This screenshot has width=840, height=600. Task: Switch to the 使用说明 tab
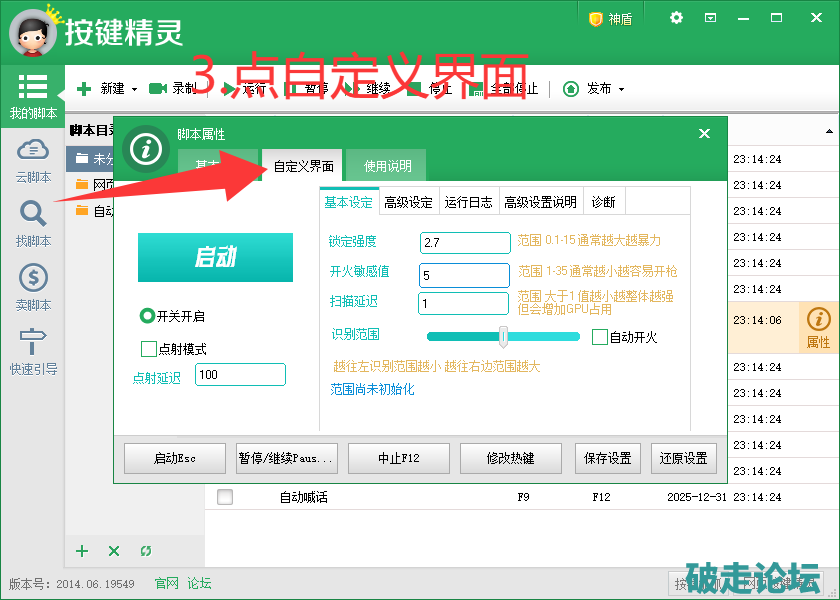387,166
